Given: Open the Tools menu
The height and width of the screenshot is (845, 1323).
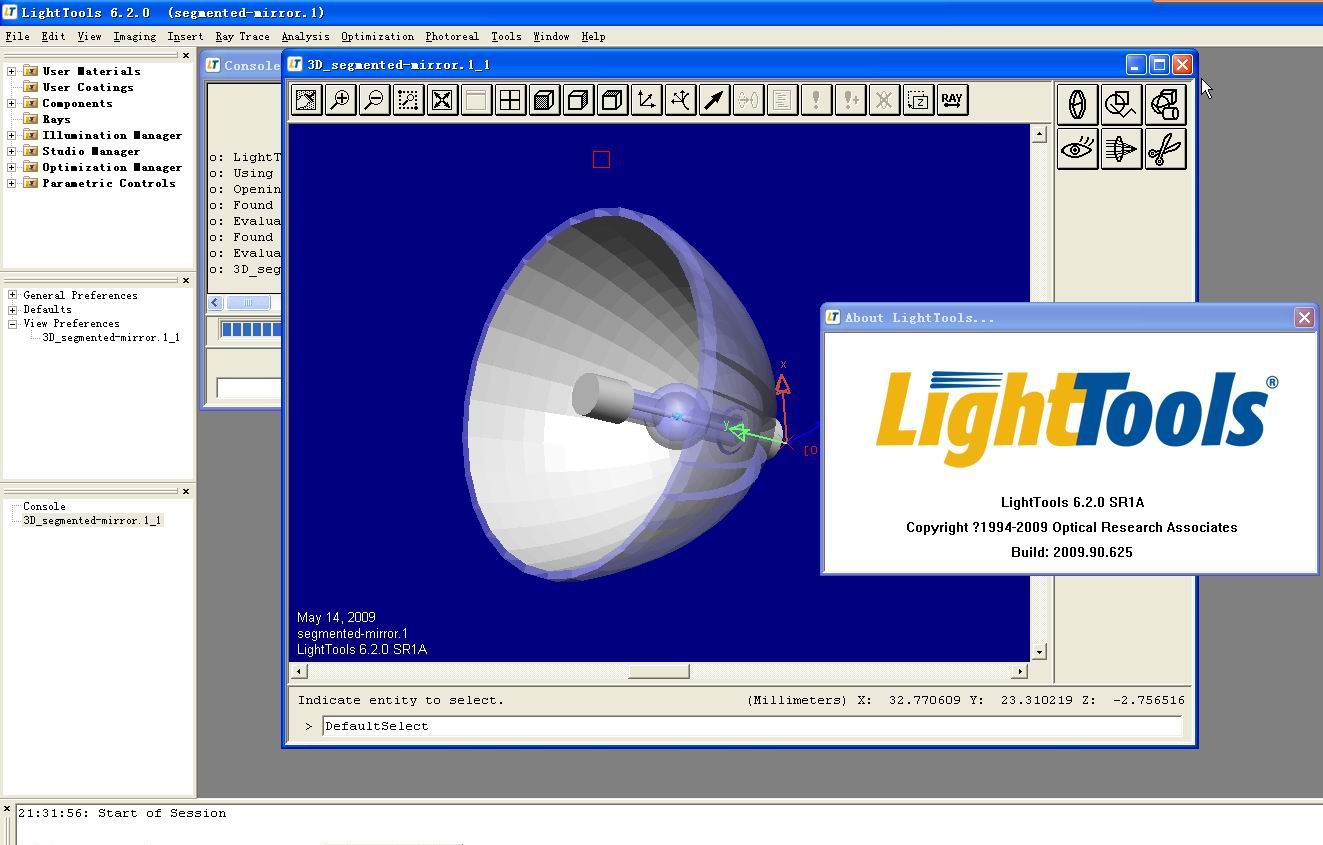Looking at the screenshot, I should [506, 36].
